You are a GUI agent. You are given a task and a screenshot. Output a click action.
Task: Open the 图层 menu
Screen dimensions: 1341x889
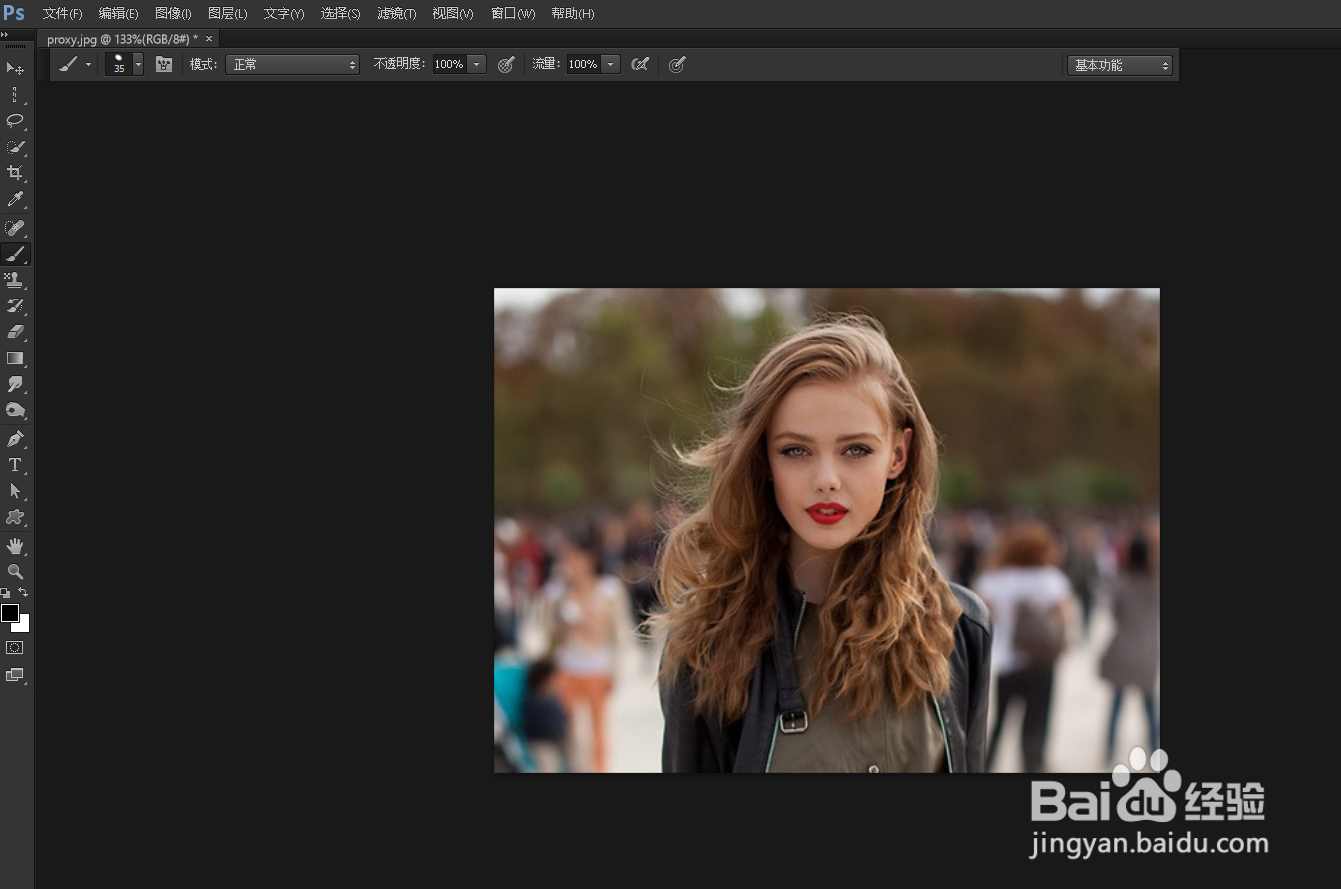225,13
